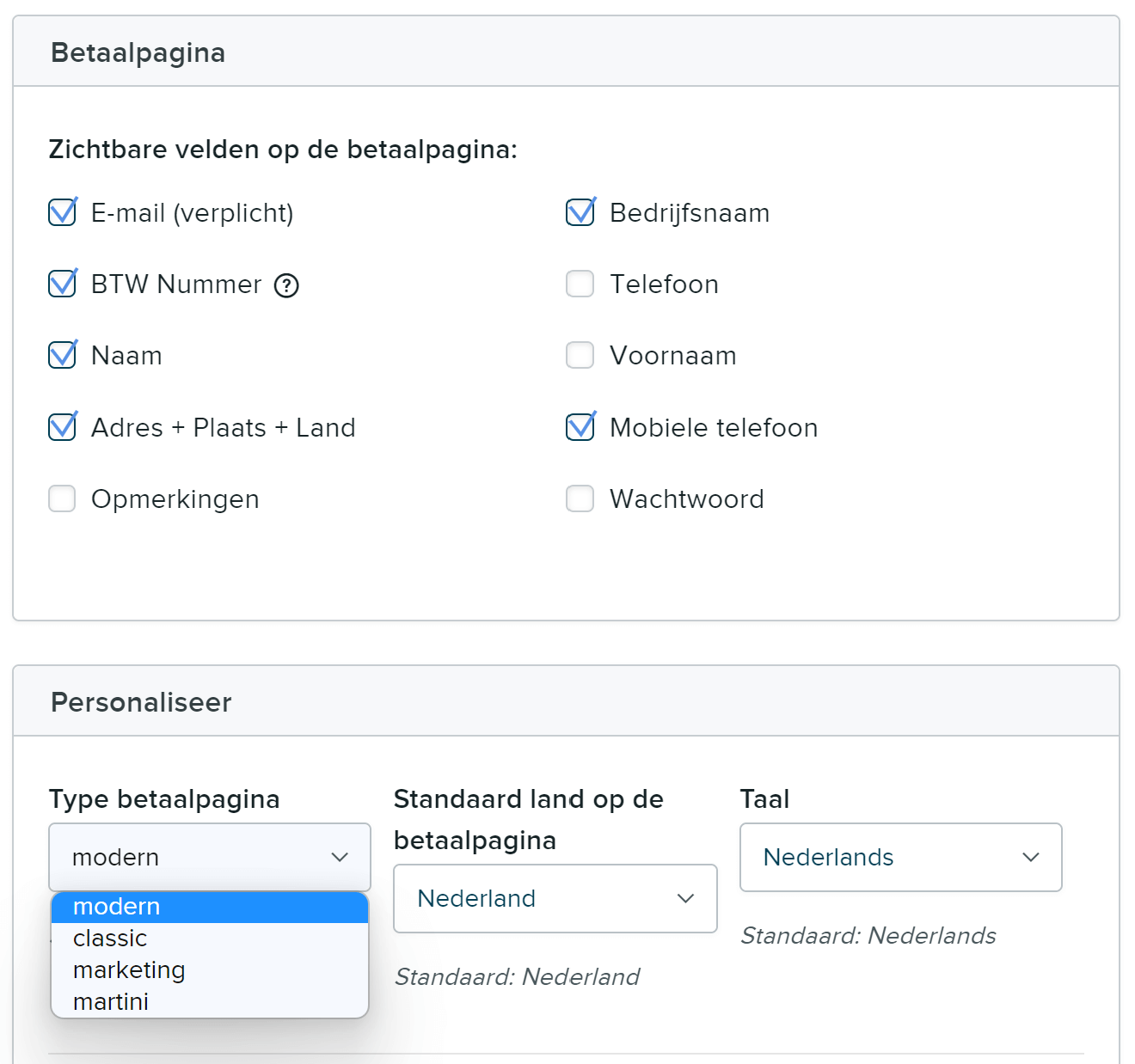Select marketing from the dropdown list

pos(129,970)
